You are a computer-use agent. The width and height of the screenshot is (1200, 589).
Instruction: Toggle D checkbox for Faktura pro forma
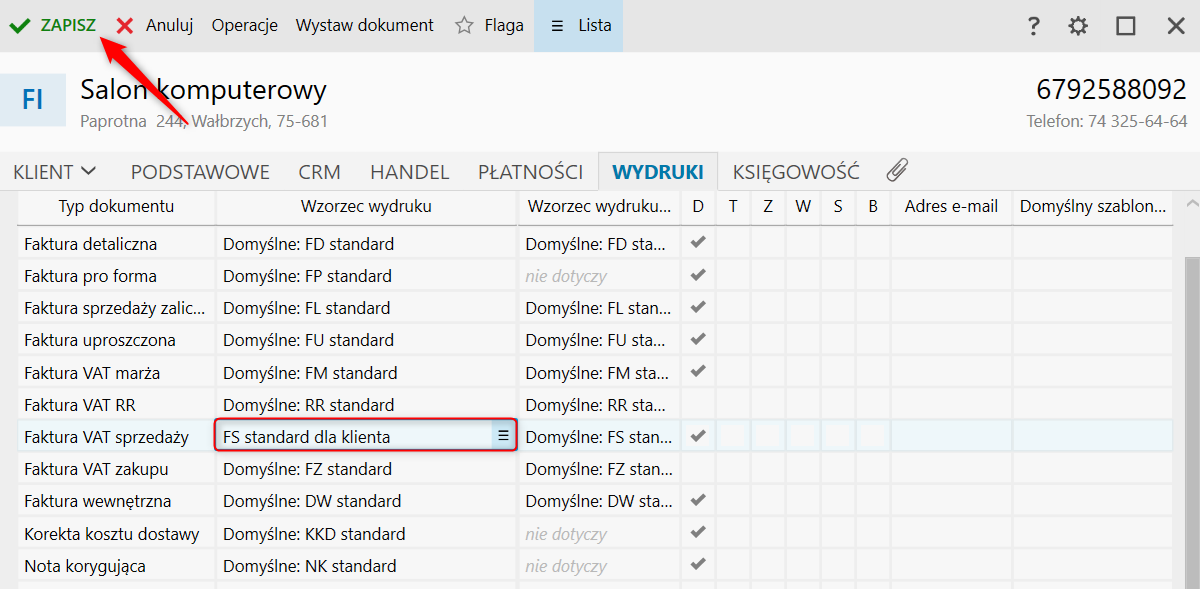click(698, 275)
